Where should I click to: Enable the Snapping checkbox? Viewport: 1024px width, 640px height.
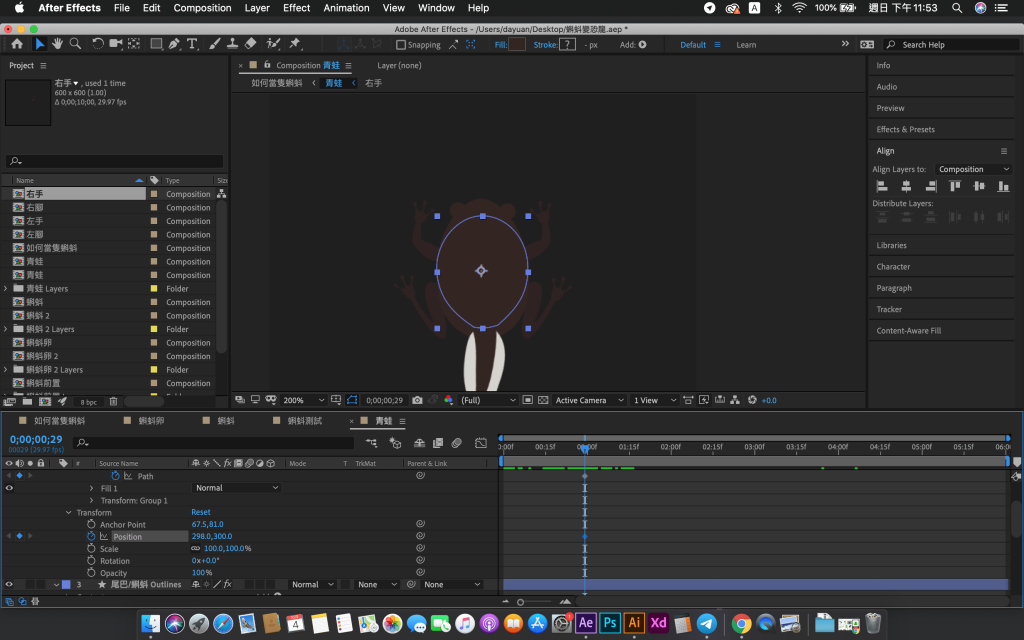401,45
